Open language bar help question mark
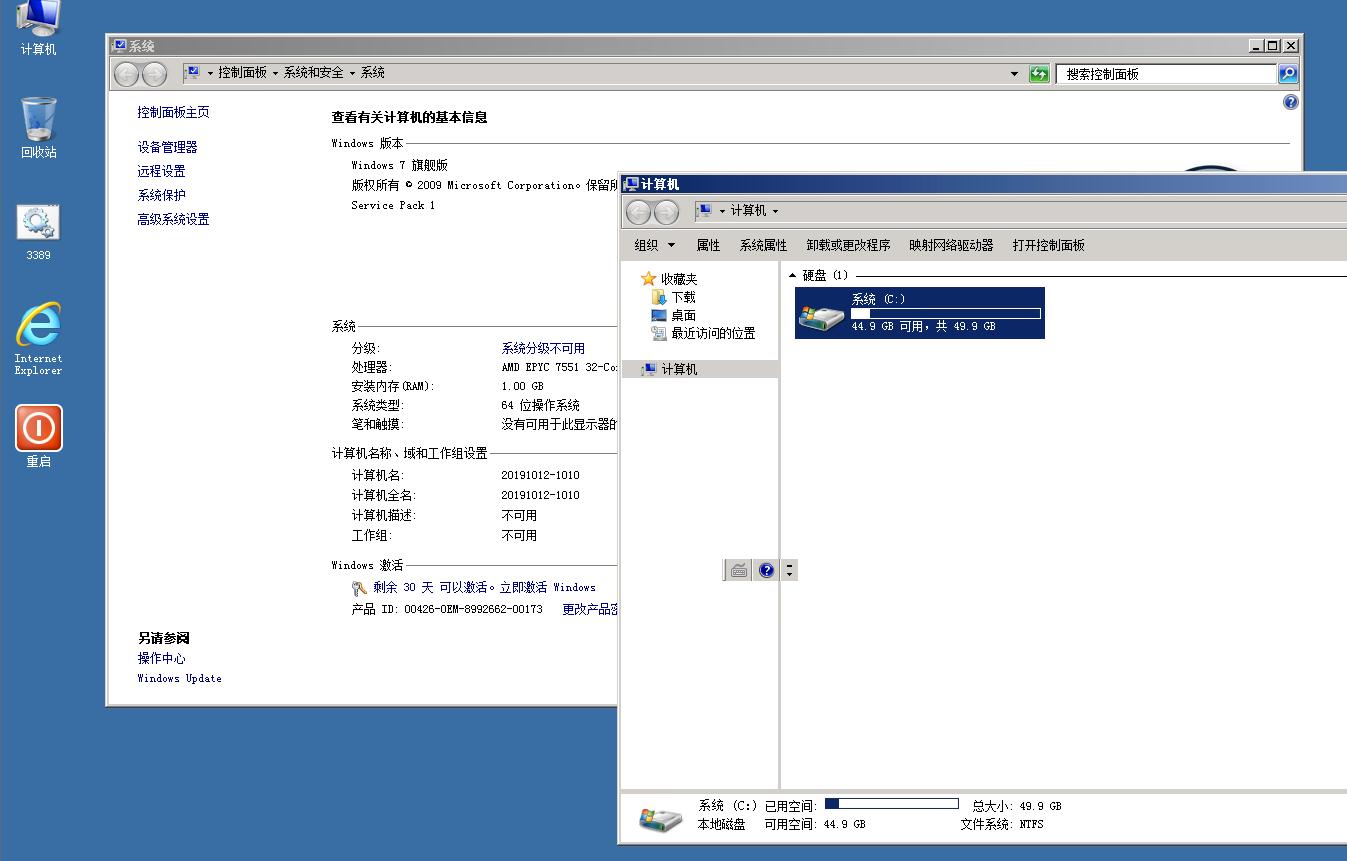Viewport: 1347px width, 861px height. tap(767, 570)
